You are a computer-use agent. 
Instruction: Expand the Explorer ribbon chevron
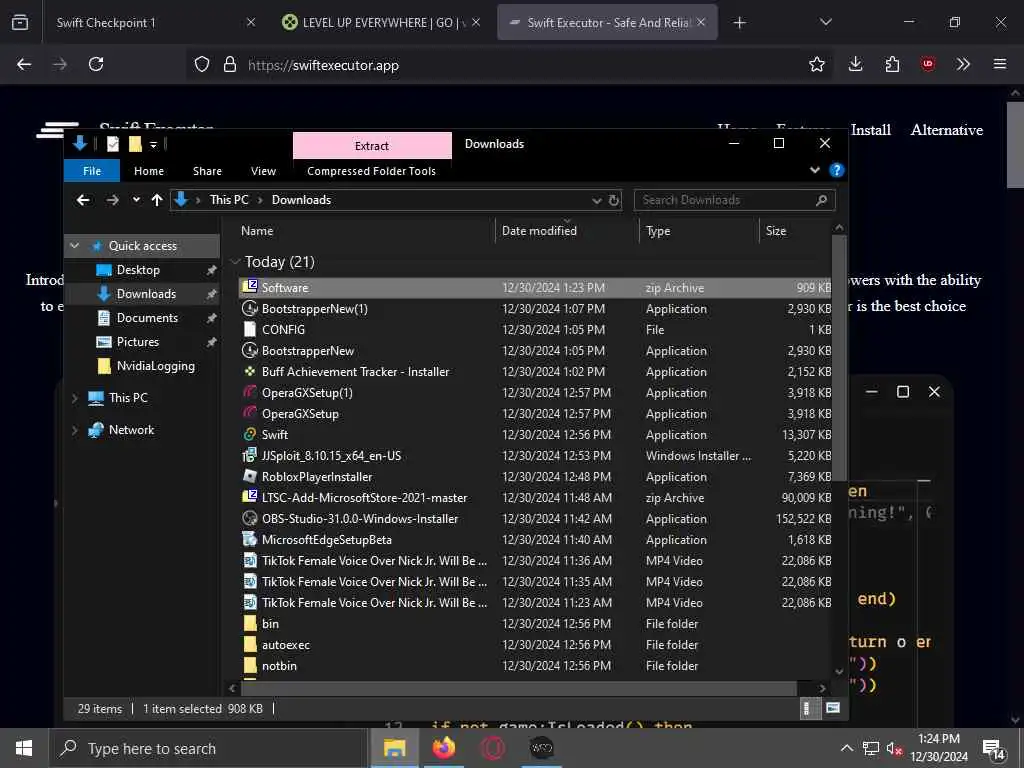click(814, 170)
